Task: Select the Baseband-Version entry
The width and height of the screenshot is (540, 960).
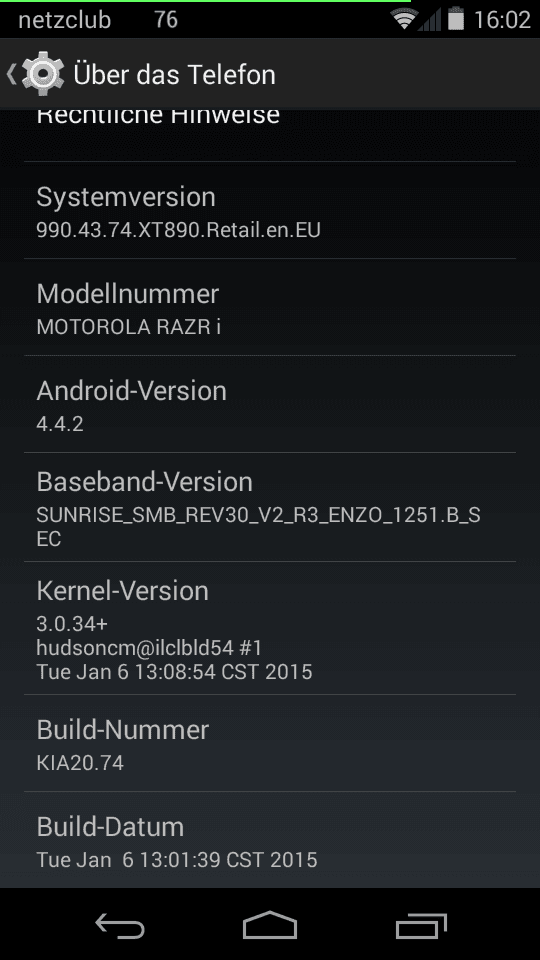Action: [x=270, y=508]
